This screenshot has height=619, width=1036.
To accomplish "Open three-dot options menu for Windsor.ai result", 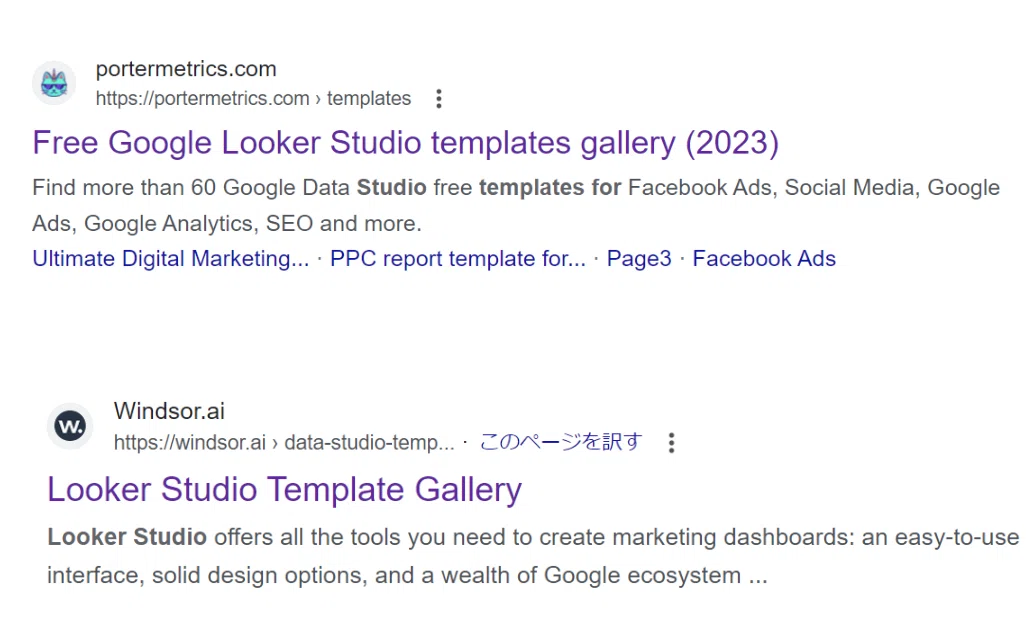I will [671, 443].
